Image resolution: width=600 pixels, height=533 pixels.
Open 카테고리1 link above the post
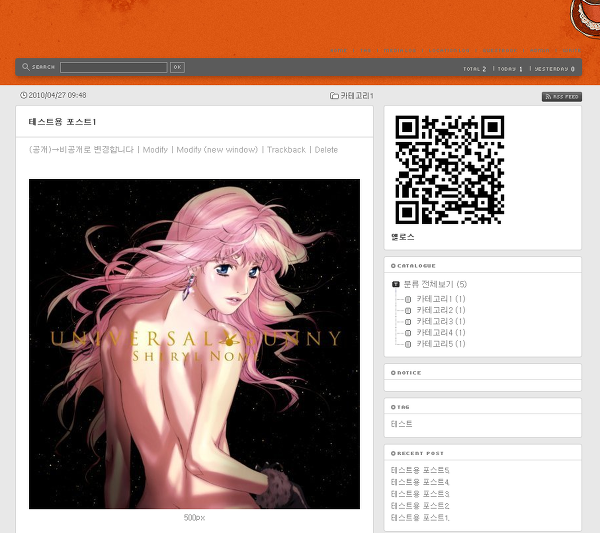(x=357, y=96)
